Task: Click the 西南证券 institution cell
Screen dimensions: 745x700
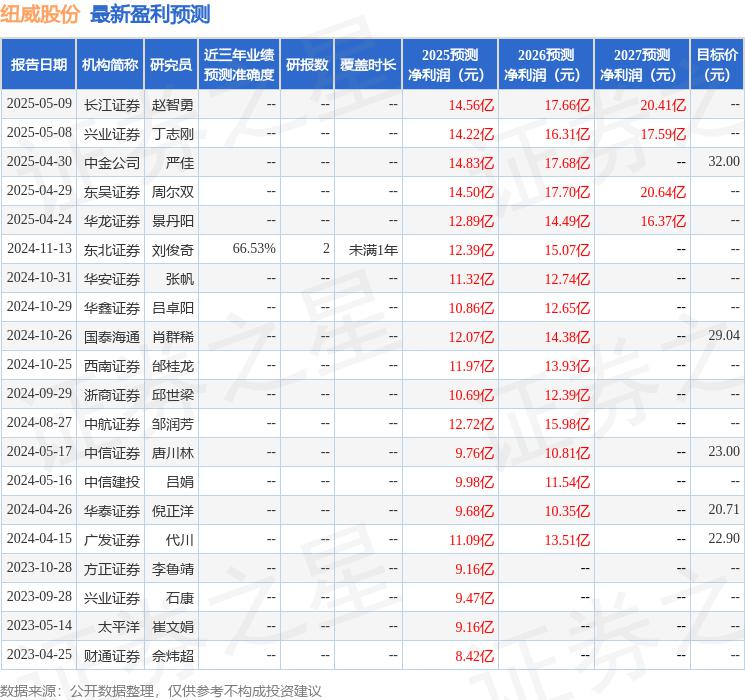Action: [x=112, y=365]
